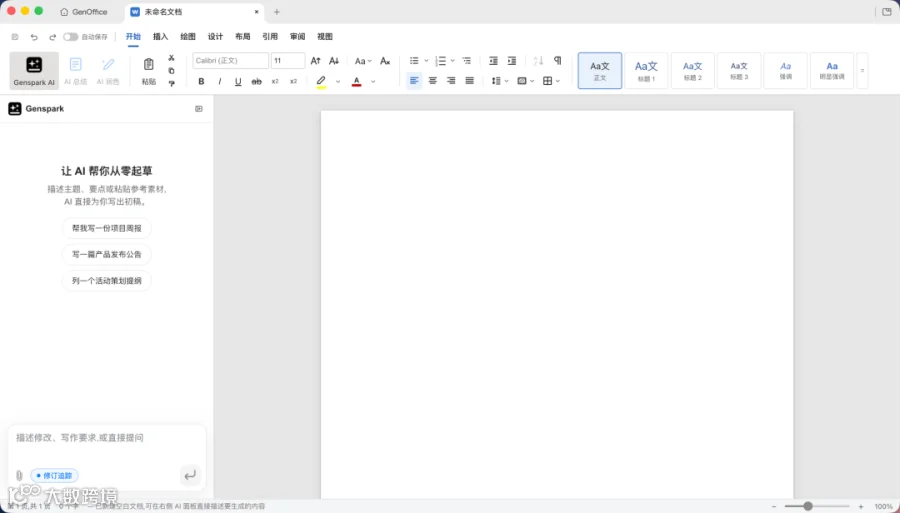Open the line spacing dropdown

pyautogui.click(x=499, y=81)
